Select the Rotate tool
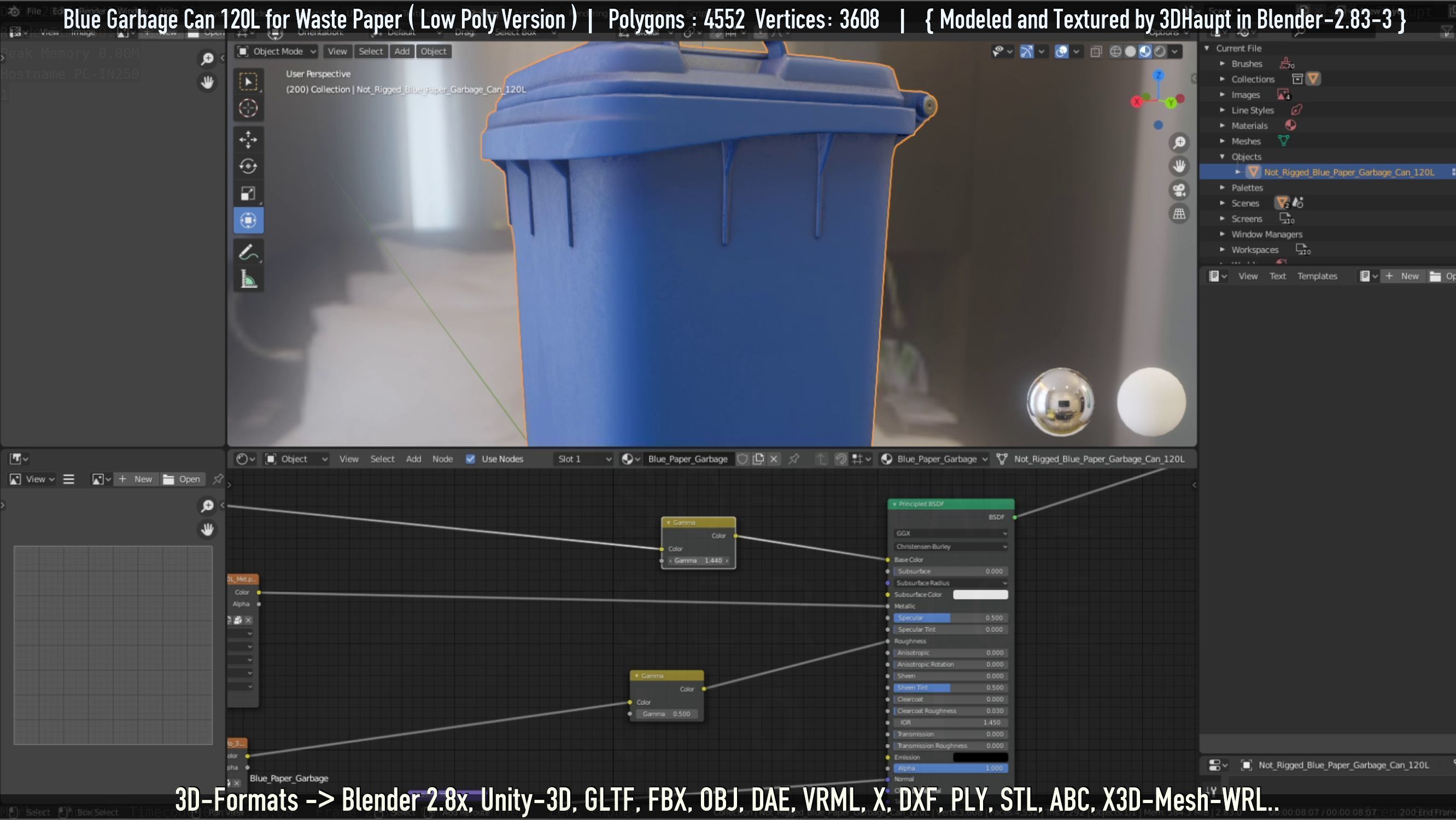 [x=248, y=166]
